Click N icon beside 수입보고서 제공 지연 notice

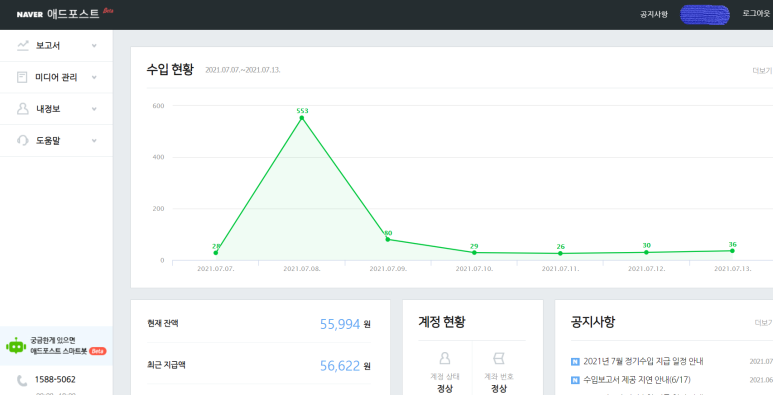coord(575,380)
